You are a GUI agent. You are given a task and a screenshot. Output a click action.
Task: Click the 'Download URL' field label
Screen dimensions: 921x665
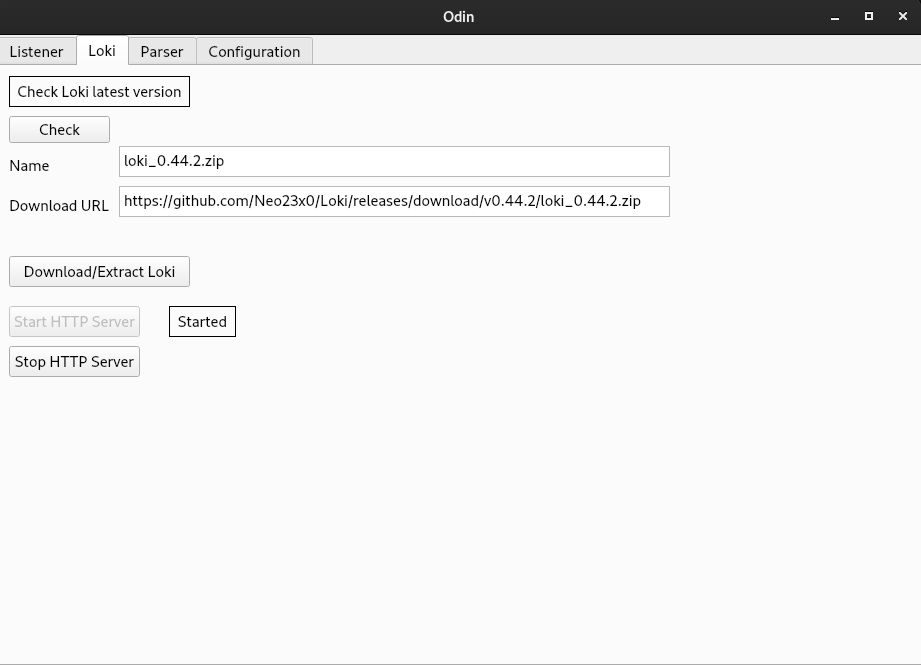click(59, 206)
